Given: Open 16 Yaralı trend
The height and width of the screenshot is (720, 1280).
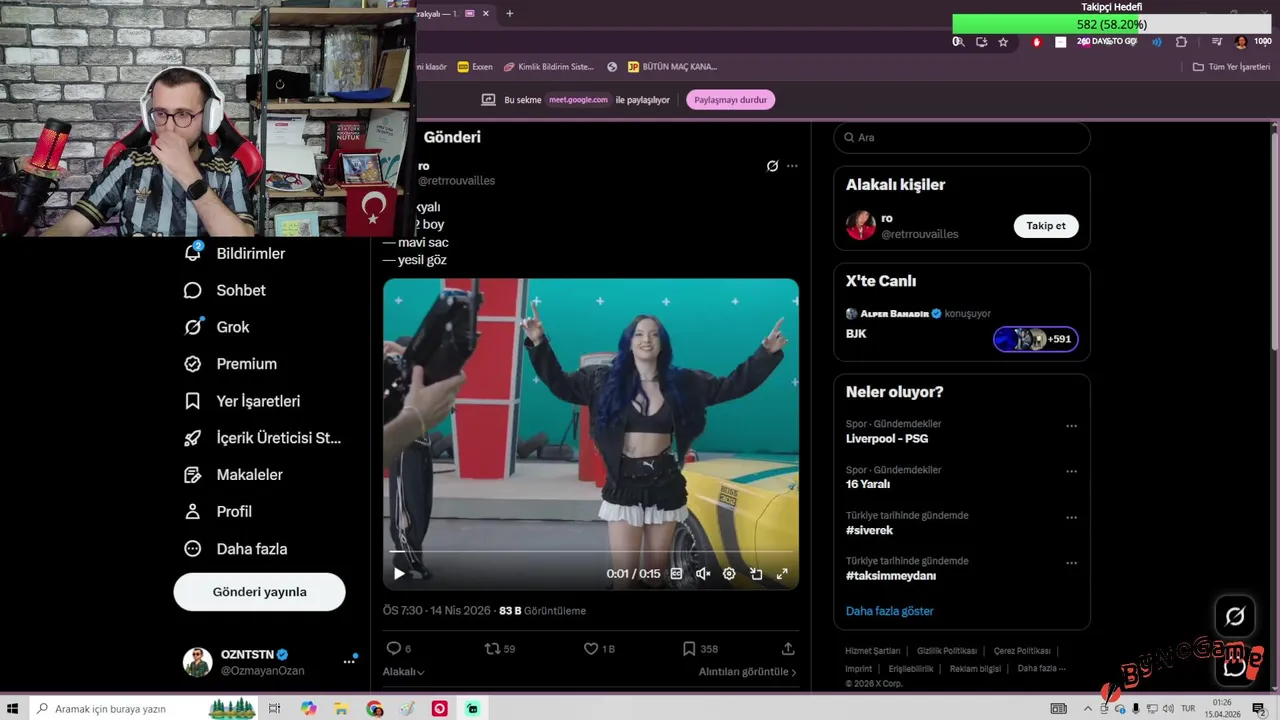Looking at the screenshot, I should click(x=868, y=484).
